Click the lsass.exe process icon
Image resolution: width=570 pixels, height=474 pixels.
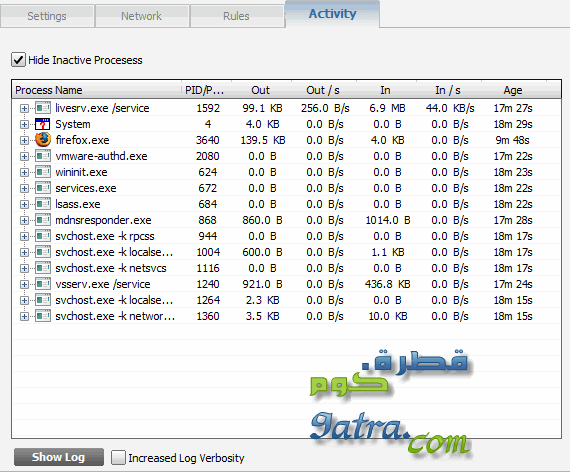click(43, 204)
